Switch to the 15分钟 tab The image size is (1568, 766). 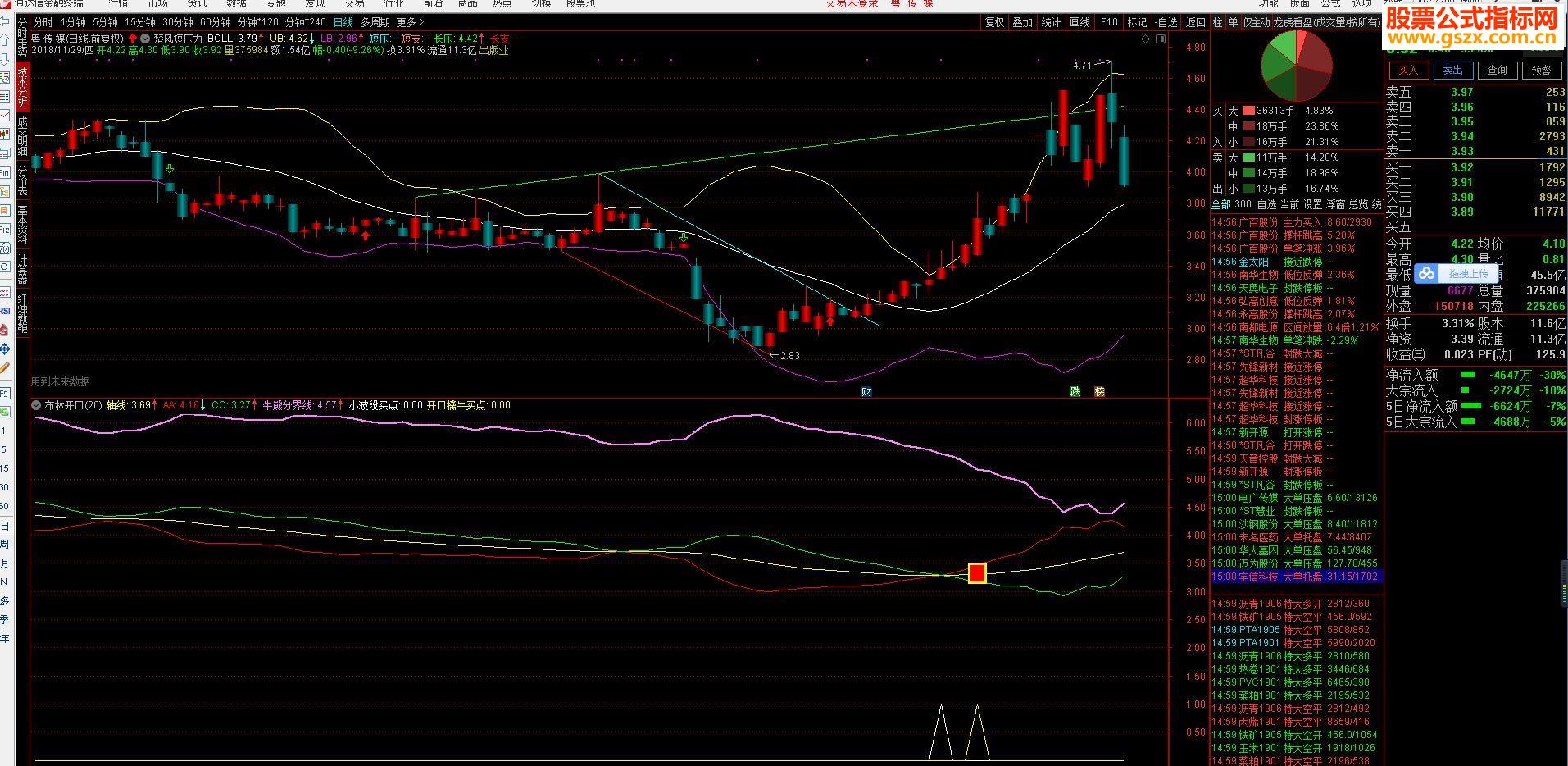tap(140, 22)
